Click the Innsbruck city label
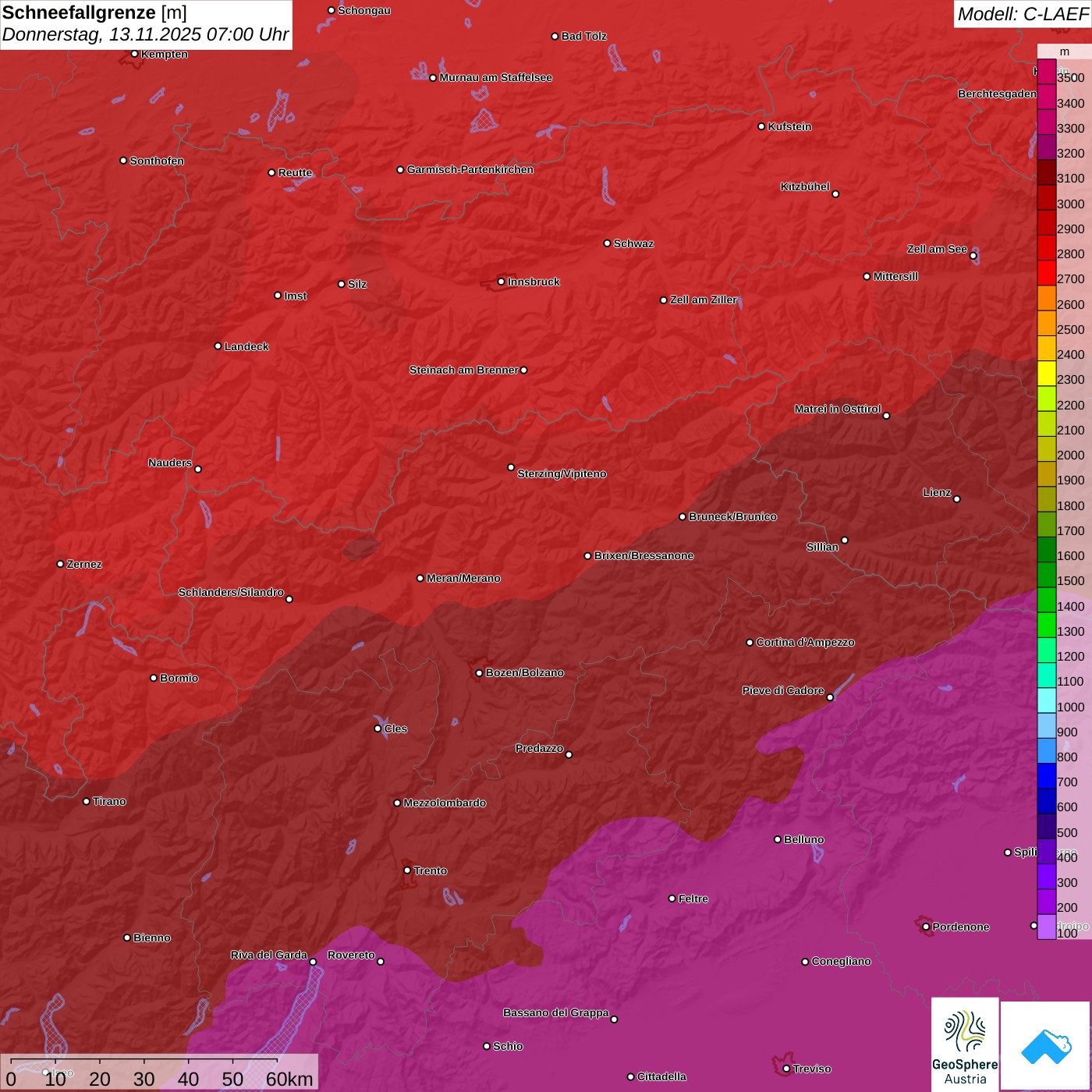1092x1092 pixels. (534, 282)
